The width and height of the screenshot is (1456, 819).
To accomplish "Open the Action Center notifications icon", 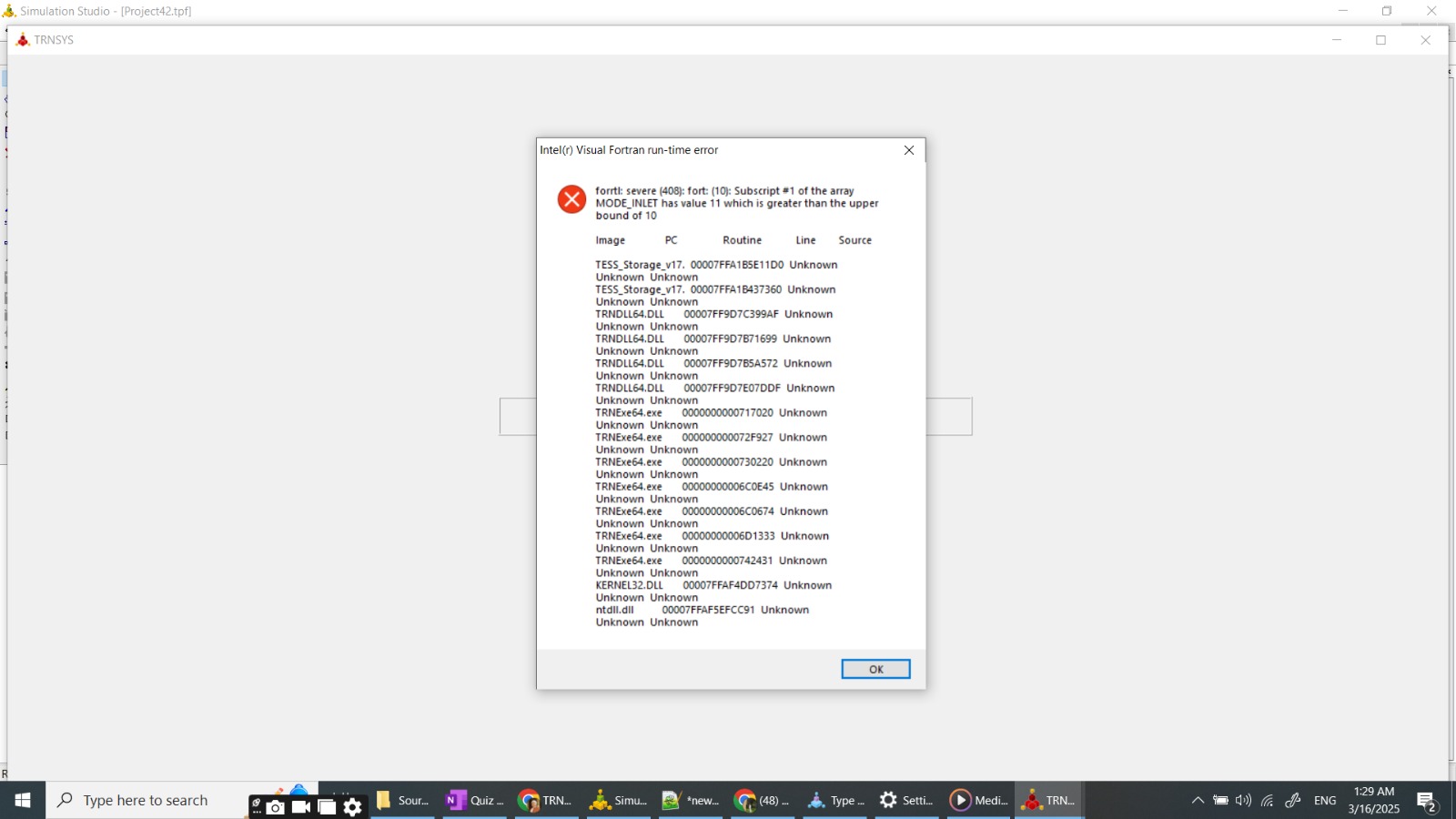I will (1427, 801).
